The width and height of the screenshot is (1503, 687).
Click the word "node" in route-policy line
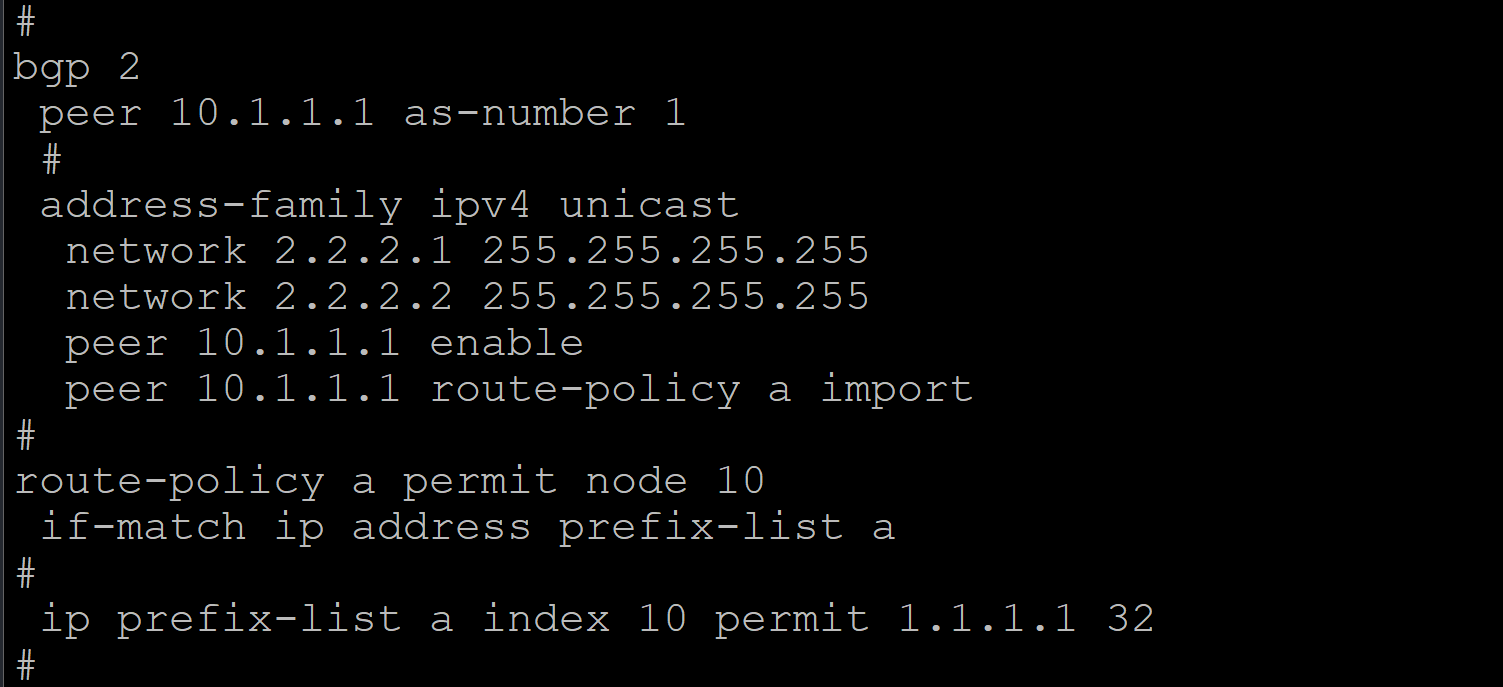(636, 481)
